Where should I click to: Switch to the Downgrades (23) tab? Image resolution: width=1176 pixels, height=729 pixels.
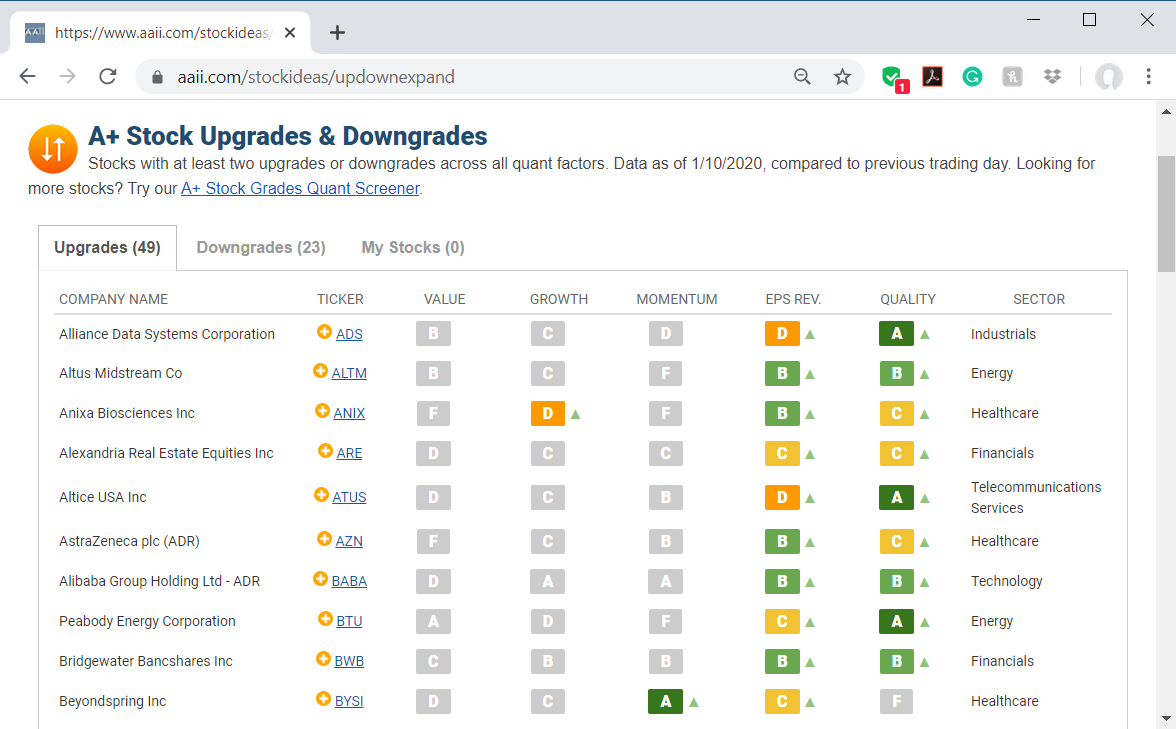click(261, 247)
